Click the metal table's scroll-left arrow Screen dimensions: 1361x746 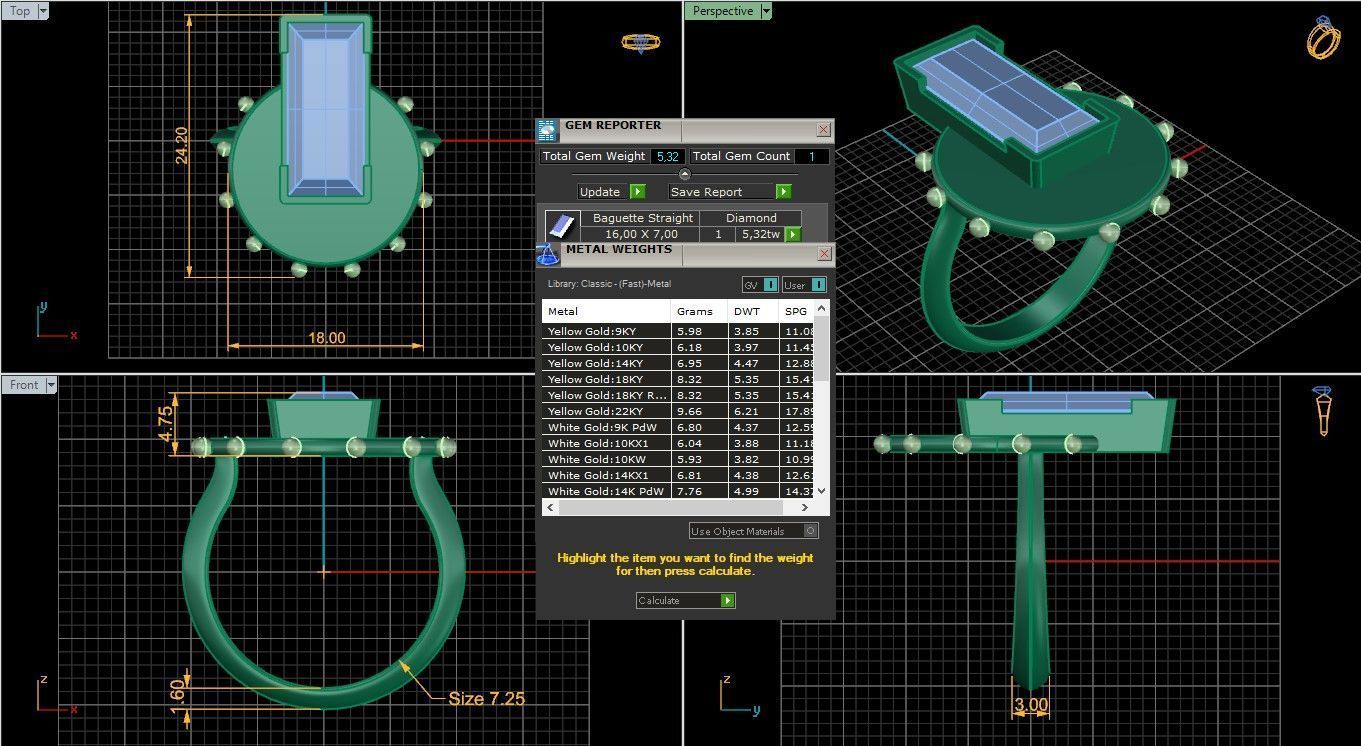pos(551,508)
